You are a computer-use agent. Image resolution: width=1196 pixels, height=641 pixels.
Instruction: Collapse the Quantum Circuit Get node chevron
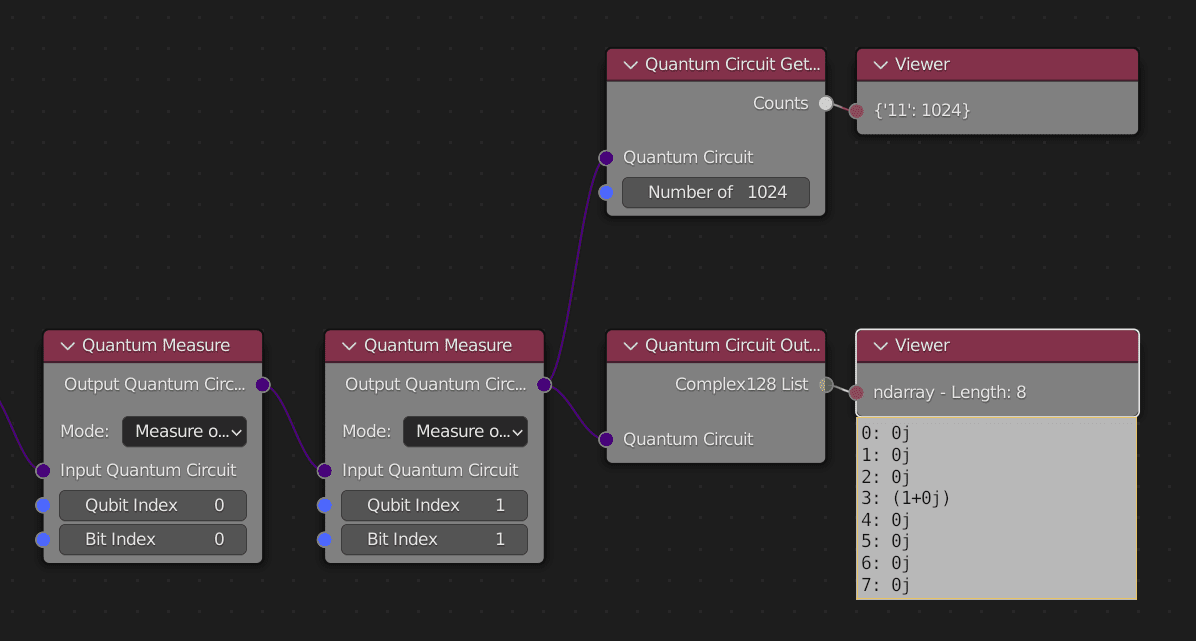click(630, 65)
